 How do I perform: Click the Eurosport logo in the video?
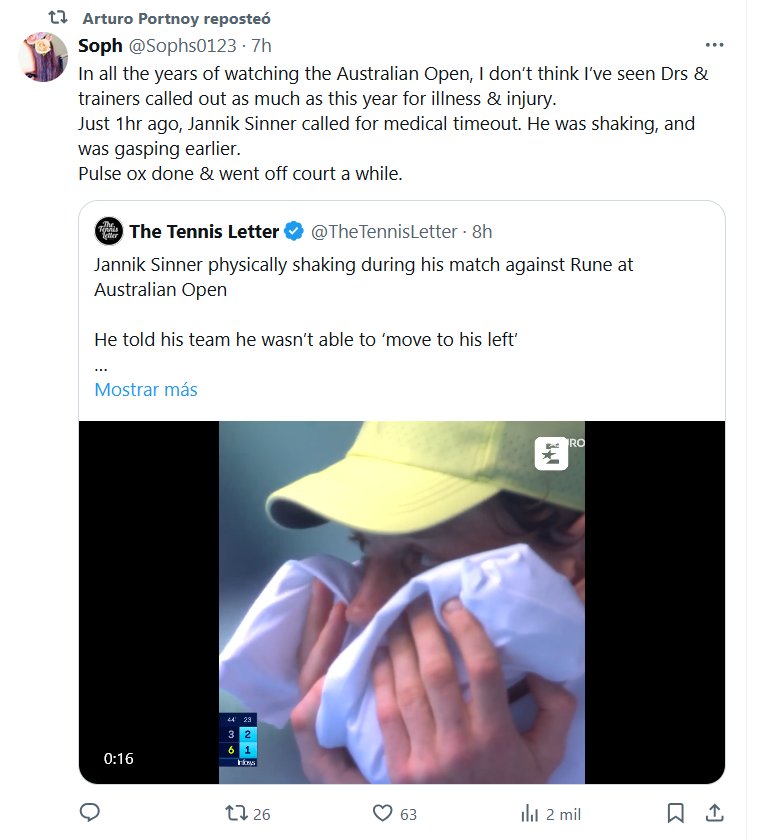[x=552, y=453]
